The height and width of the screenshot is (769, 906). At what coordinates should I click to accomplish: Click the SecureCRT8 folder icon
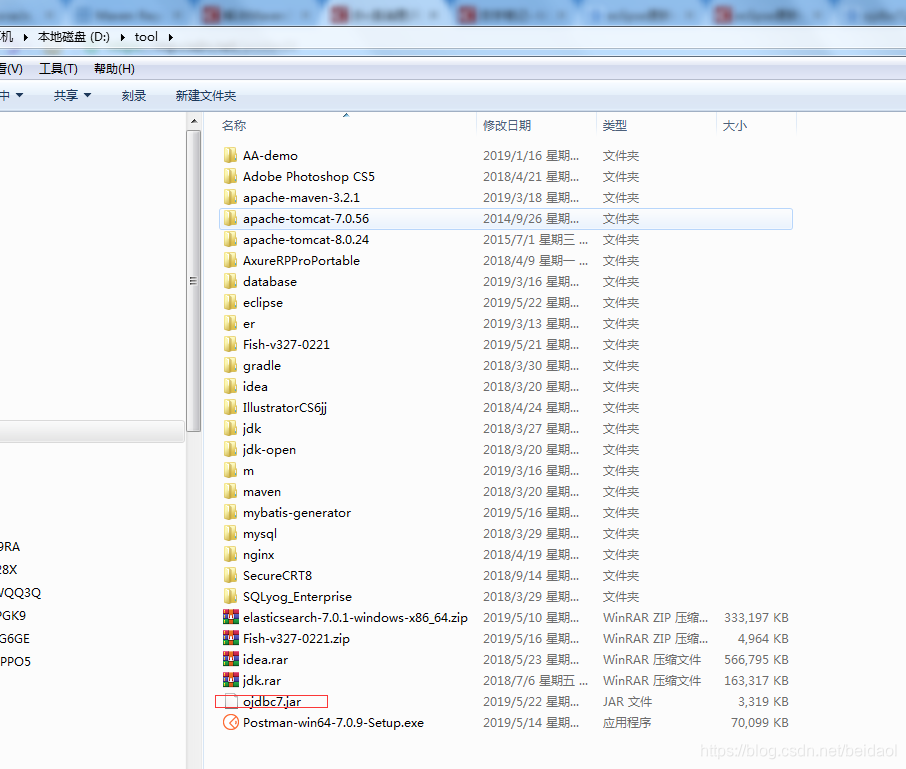pyautogui.click(x=230, y=575)
